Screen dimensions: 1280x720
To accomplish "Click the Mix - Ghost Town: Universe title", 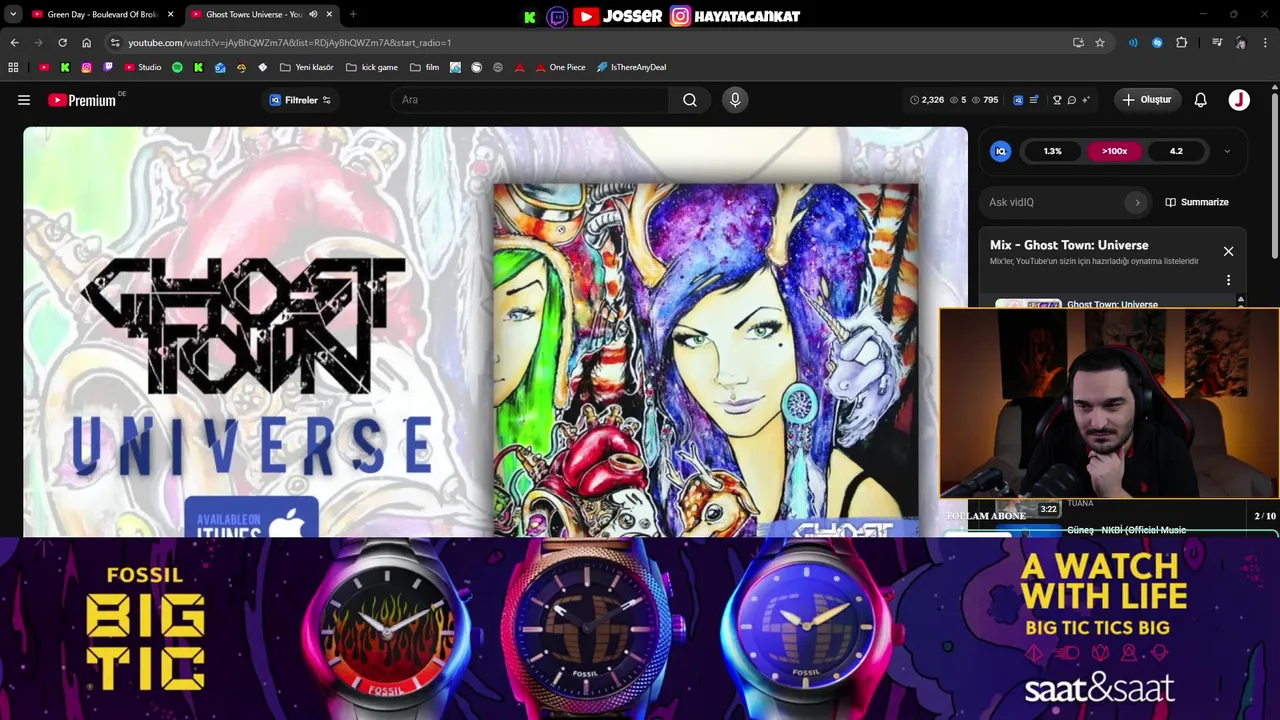I will [1069, 245].
